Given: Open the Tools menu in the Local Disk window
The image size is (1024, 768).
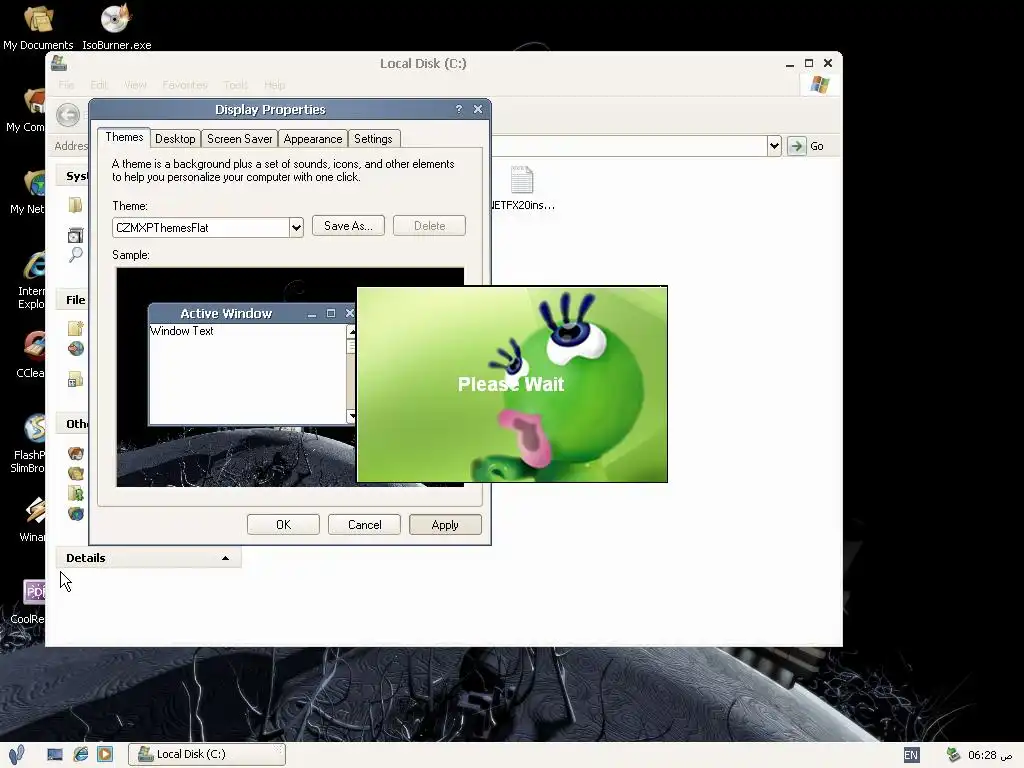Looking at the screenshot, I should [x=236, y=85].
